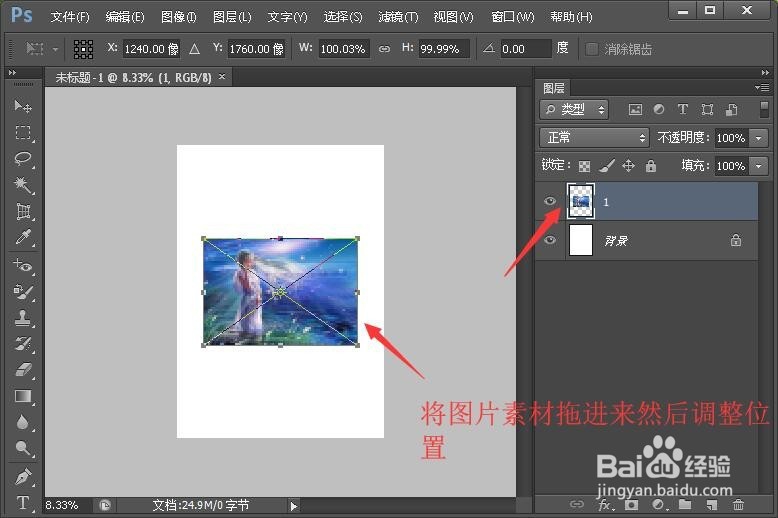Select the Move tool
The width and height of the screenshot is (778, 518).
tap(23, 106)
